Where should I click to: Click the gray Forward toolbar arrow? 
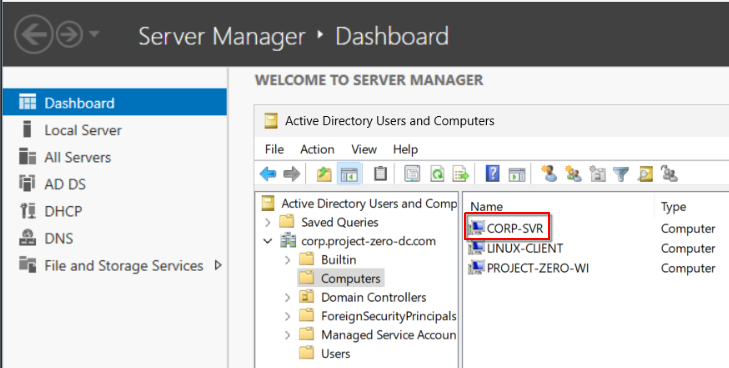coord(292,174)
